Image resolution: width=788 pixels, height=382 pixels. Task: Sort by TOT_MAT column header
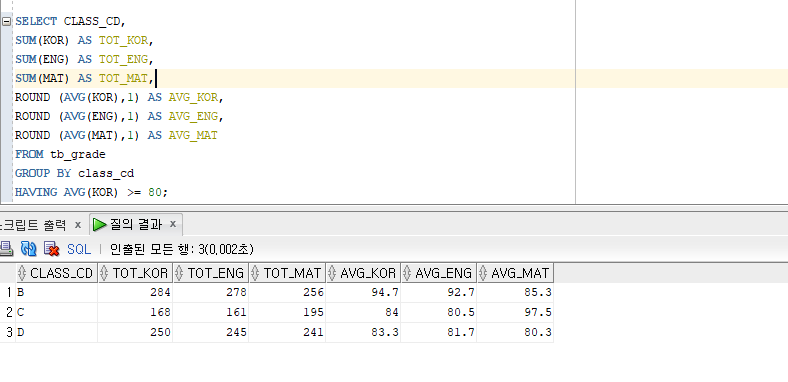pyautogui.click(x=287, y=273)
